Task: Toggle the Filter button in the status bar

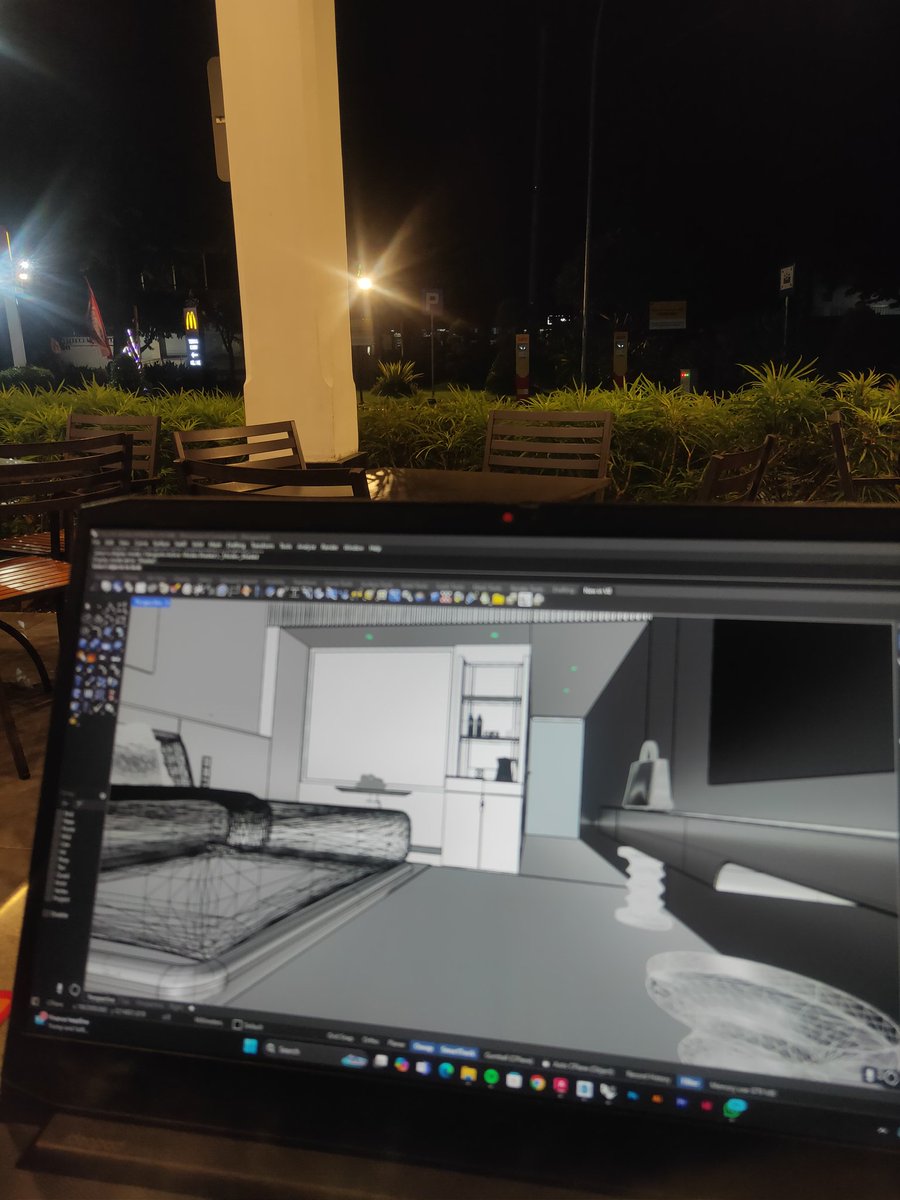Action: pos(689,1082)
